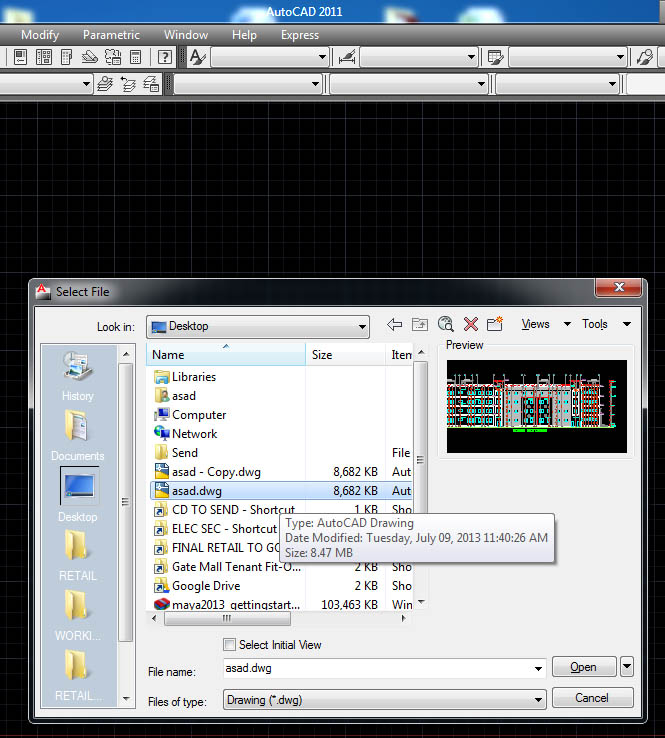
Task: Tick the Select Initial View checkbox
Action: [229, 644]
